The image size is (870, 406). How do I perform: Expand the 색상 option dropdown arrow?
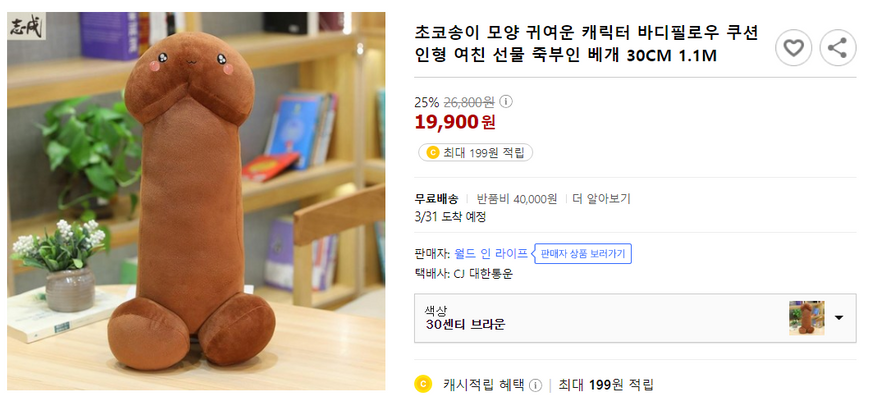[x=838, y=318]
